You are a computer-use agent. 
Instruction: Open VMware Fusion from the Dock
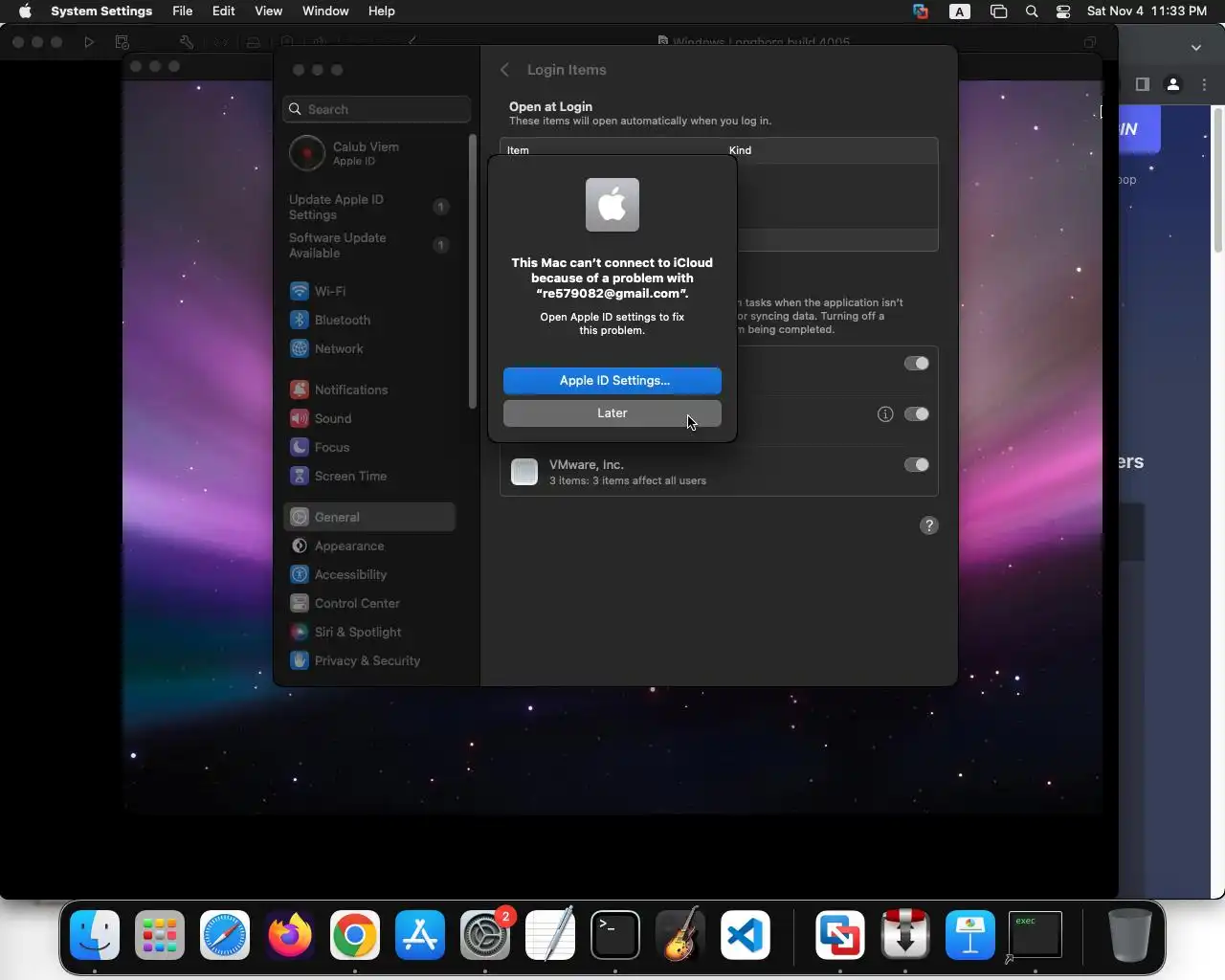[840, 935]
